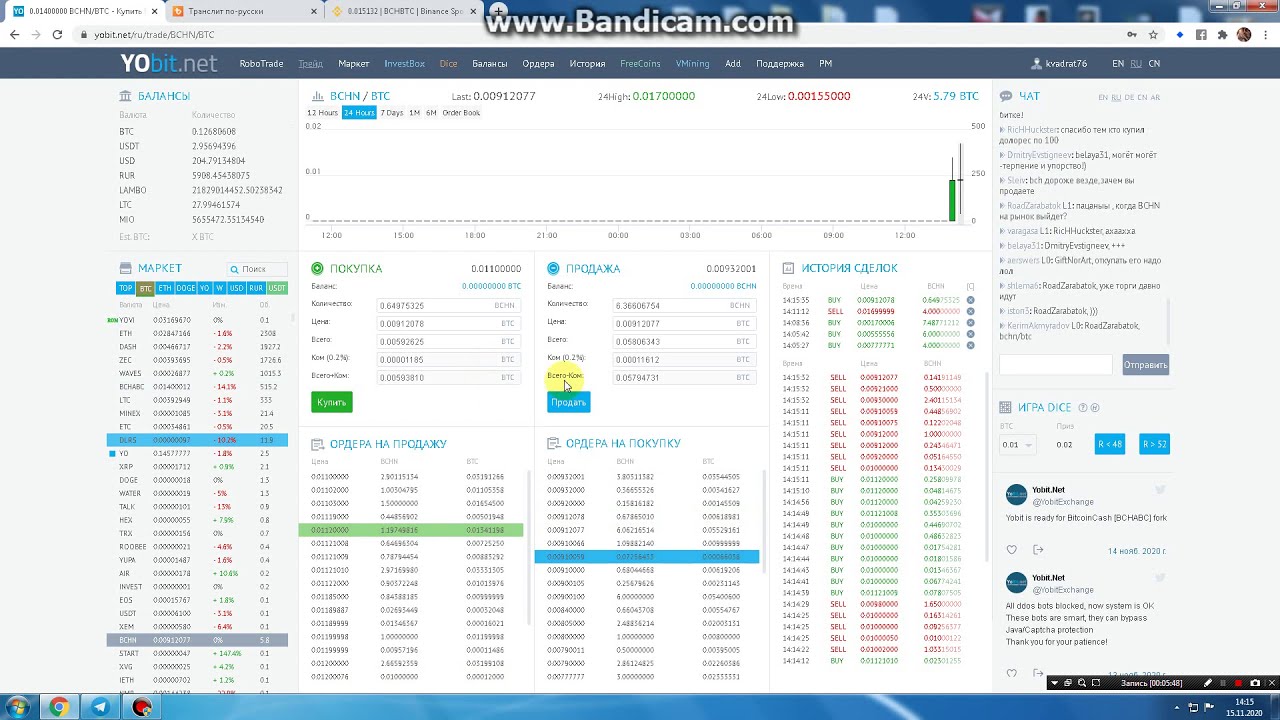Viewport: 1280px width, 720px height.
Task: Bookmark this page with the star icon
Action: click(1153, 34)
